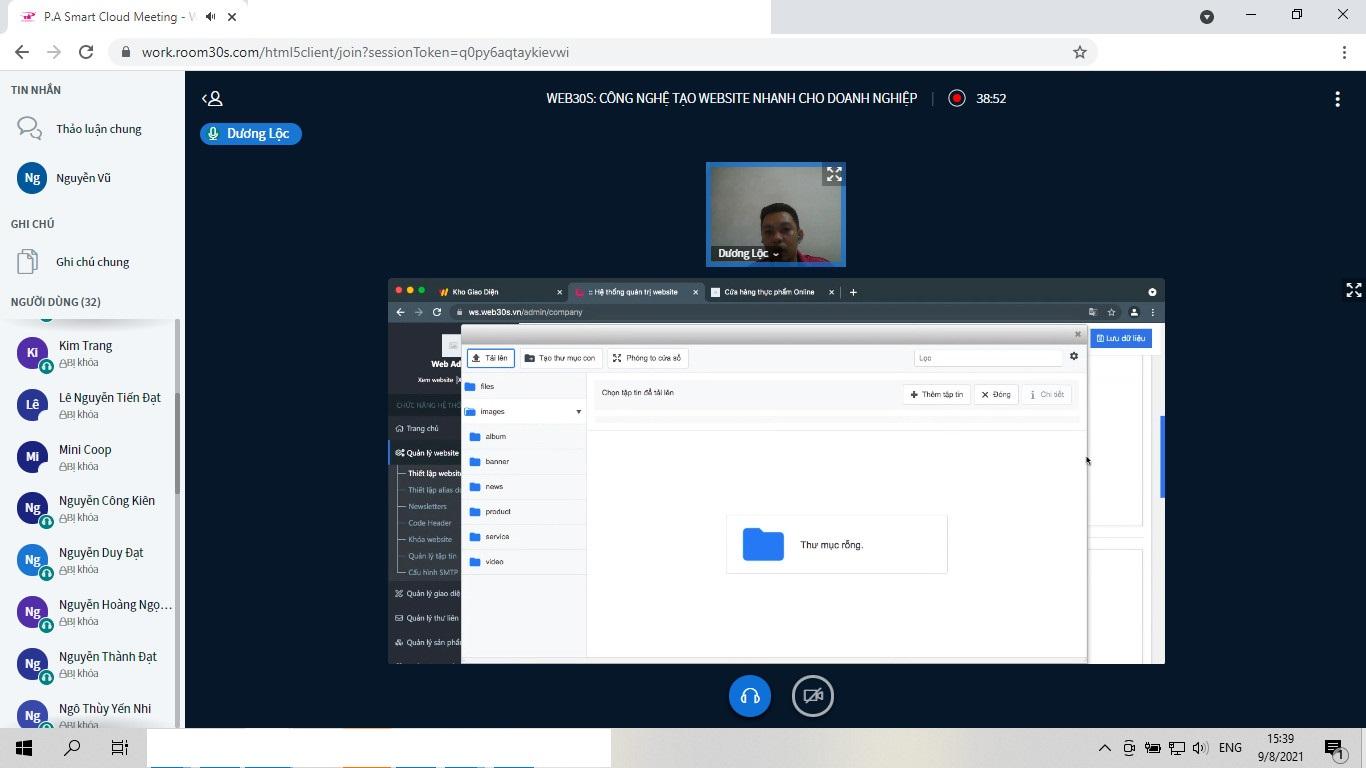
Task: Open the Chrome tab search dropdown
Action: click(1207, 16)
